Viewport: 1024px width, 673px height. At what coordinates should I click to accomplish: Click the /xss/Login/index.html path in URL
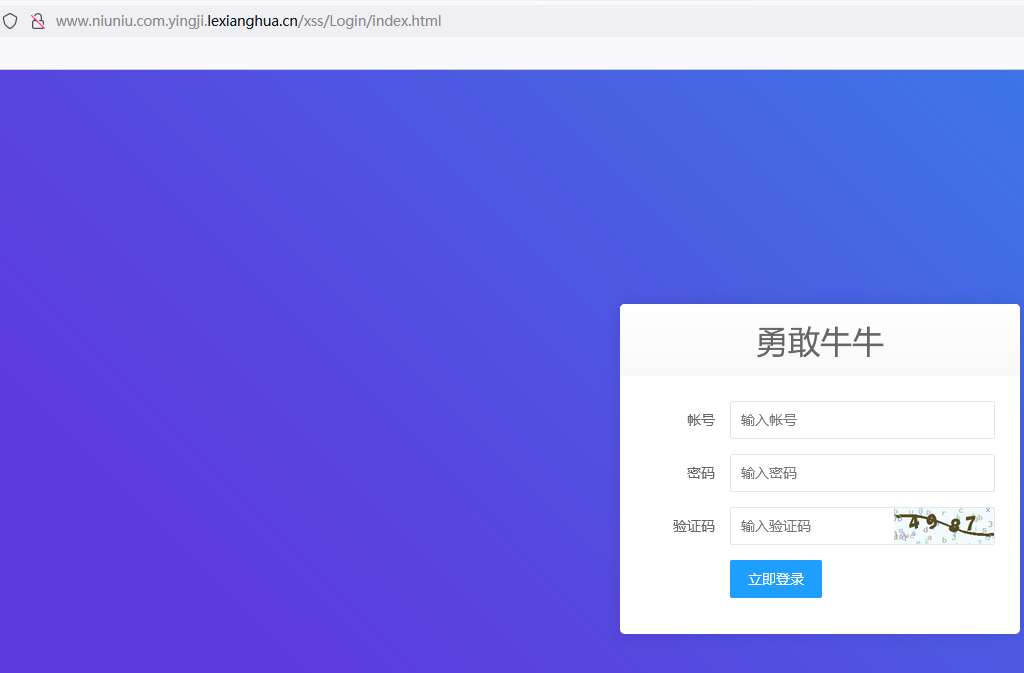click(x=370, y=21)
